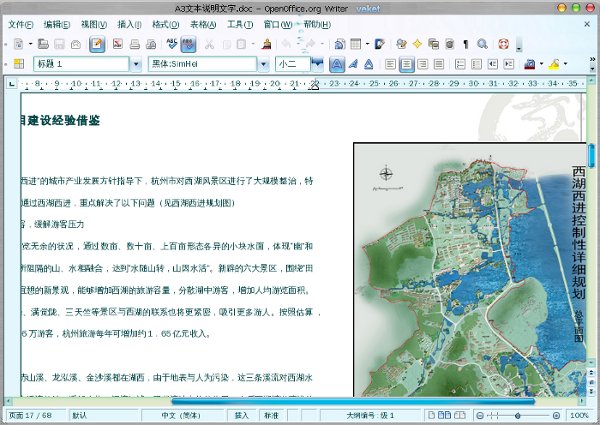
Task: Open the font name dropdown for 黑体;SimHei
Action: [262, 64]
